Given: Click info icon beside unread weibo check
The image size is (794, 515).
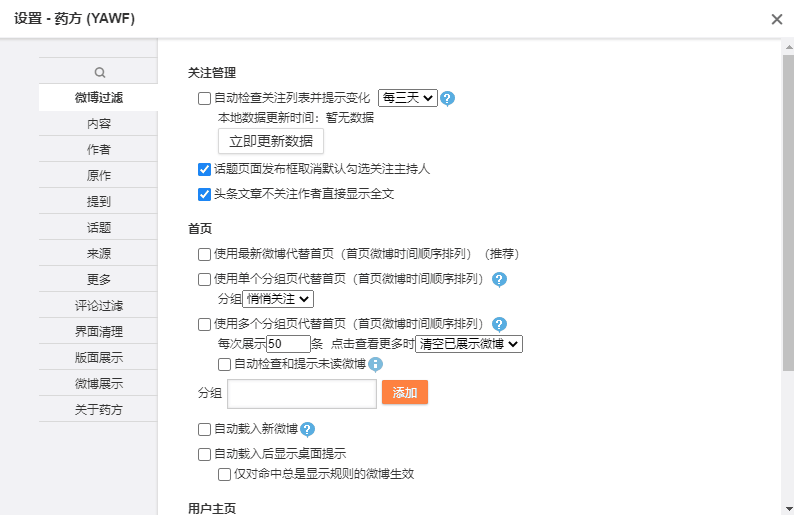Looking at the screenshot, I should [376, 364].
